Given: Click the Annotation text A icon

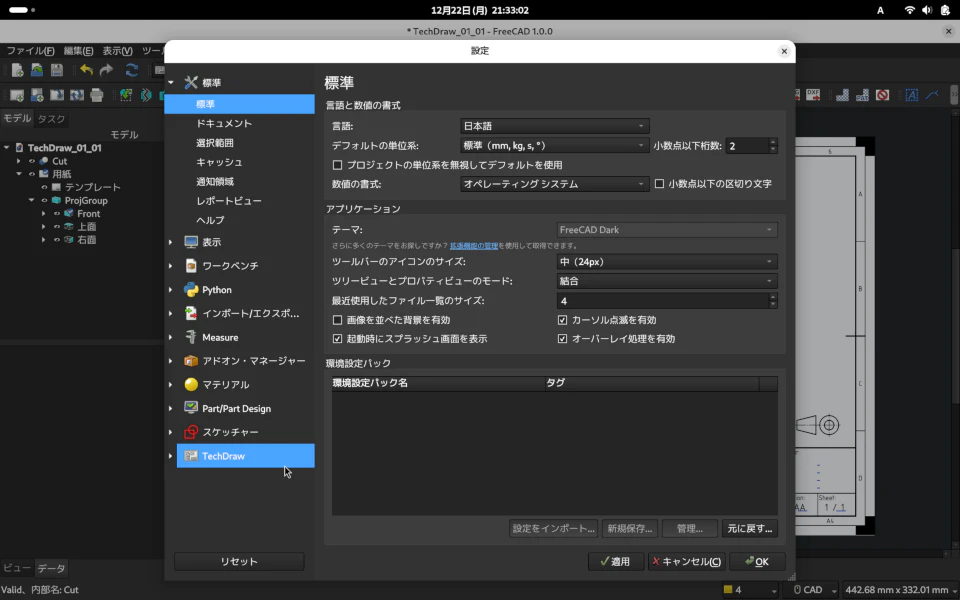Looking at the screenshot, I should (x=912, y=95).
